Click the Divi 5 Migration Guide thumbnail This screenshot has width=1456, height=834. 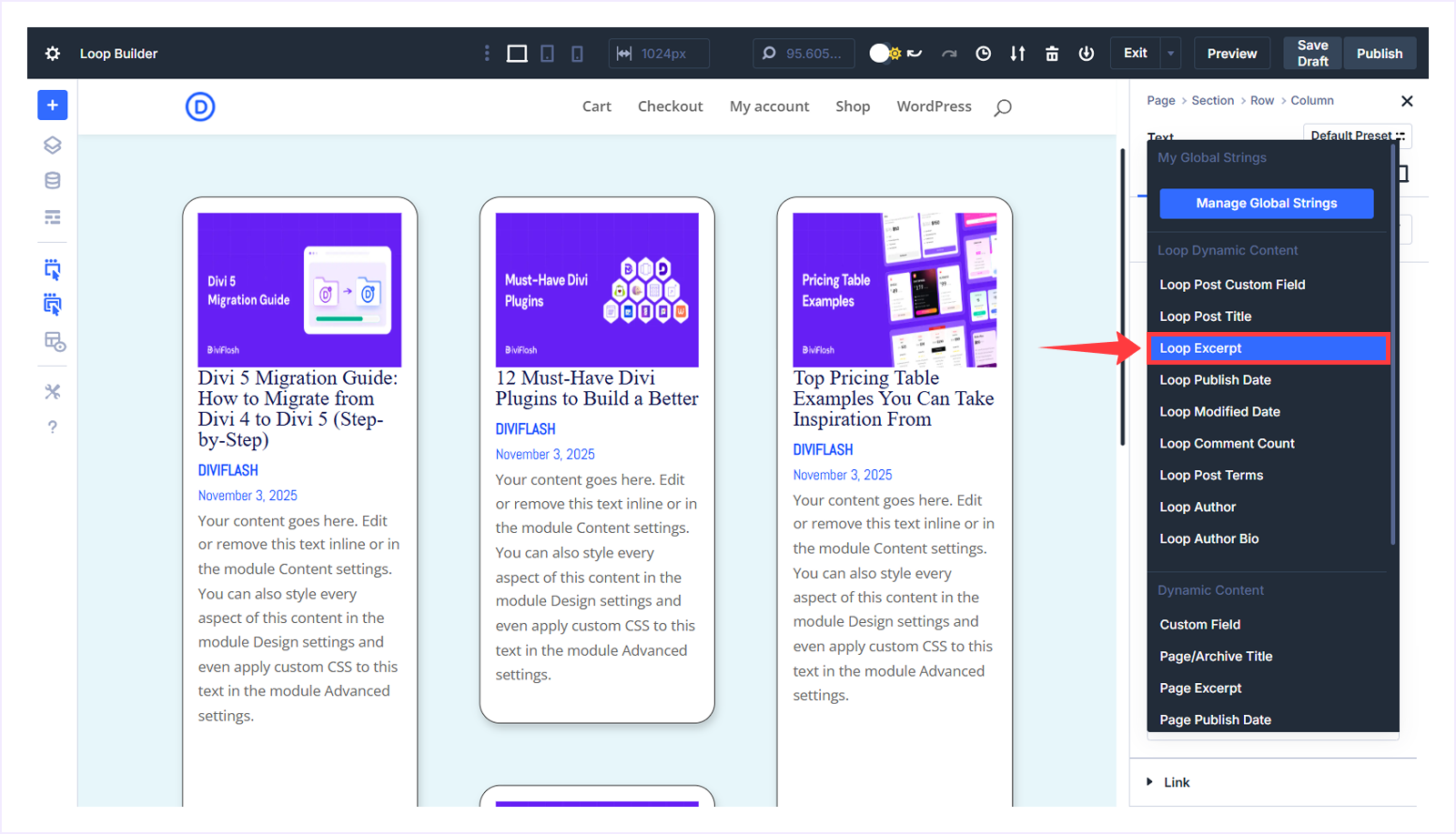299,289
